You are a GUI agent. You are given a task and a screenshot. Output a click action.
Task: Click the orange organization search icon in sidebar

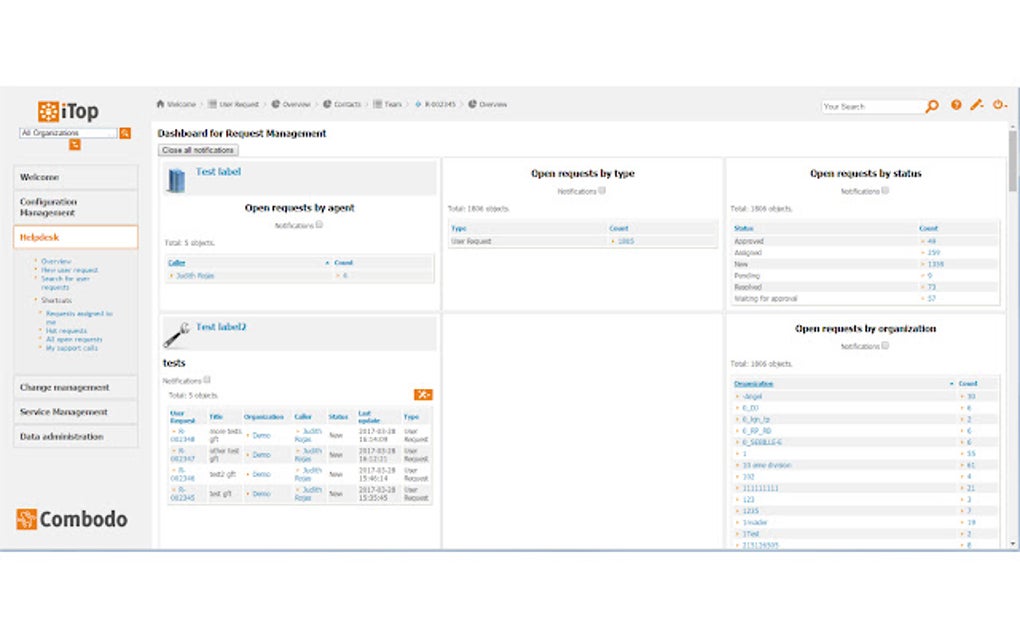[125, 133]
